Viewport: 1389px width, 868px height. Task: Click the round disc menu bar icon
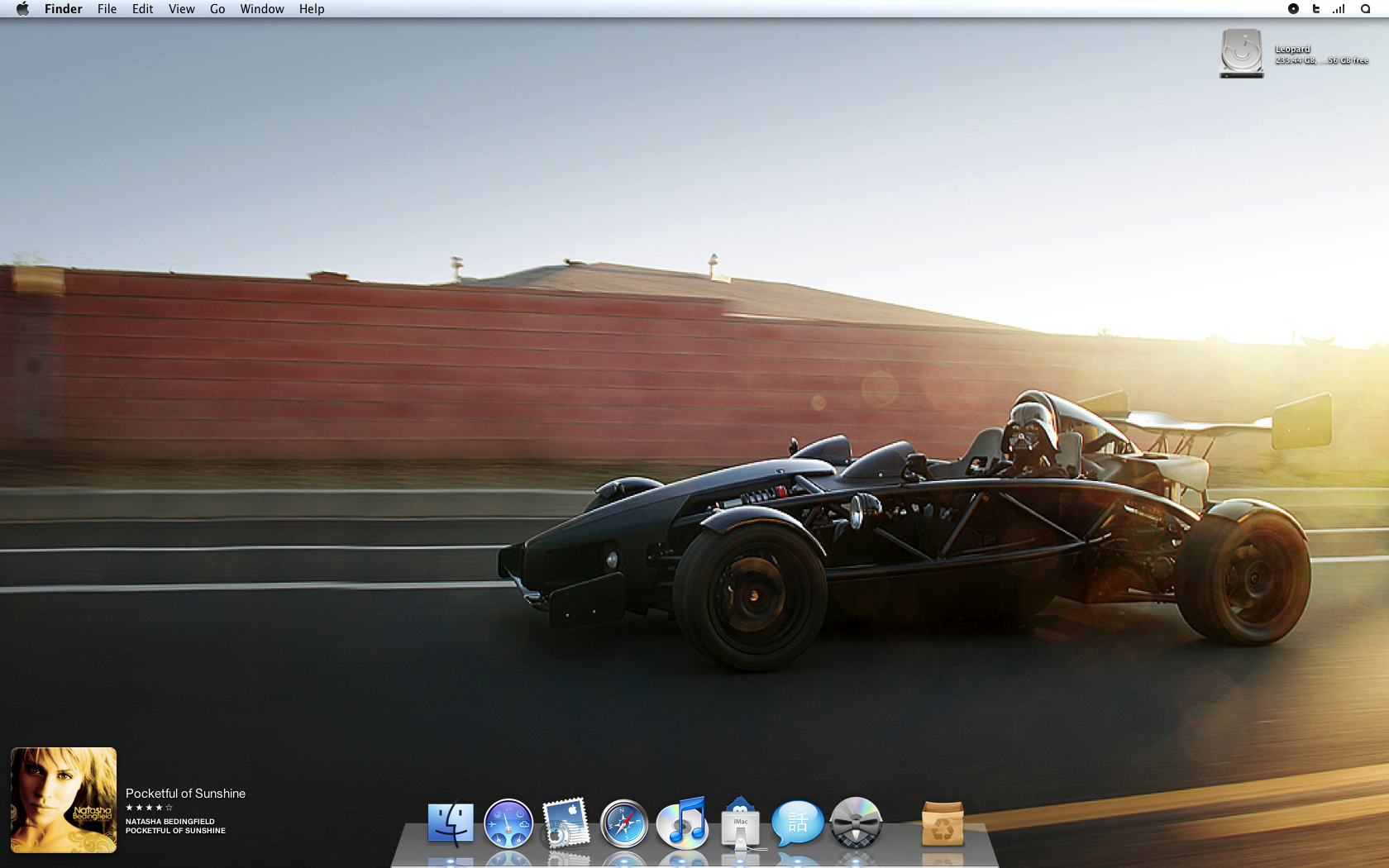(x=1293, y=9)
